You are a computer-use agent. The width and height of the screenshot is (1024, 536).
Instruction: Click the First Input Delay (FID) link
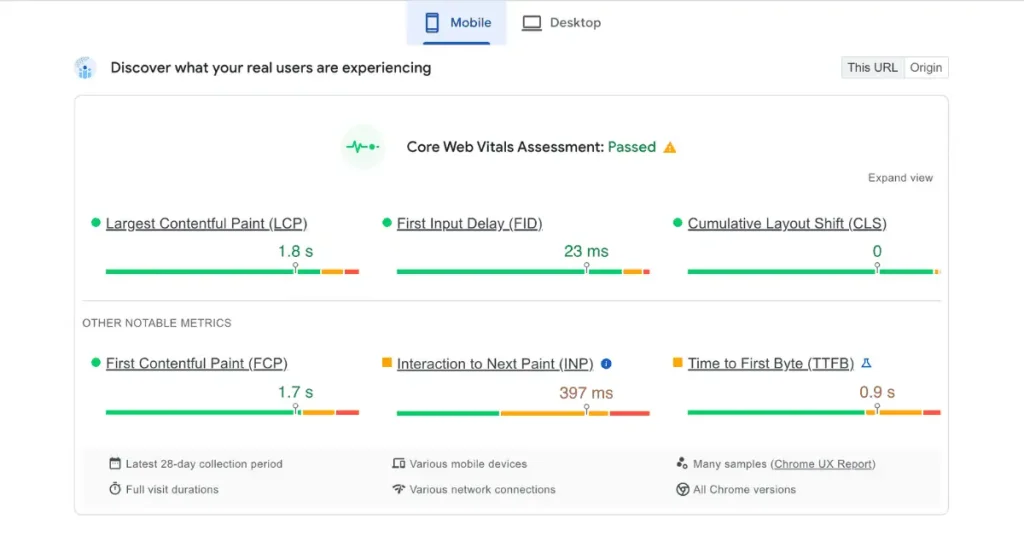coord(469,224)
